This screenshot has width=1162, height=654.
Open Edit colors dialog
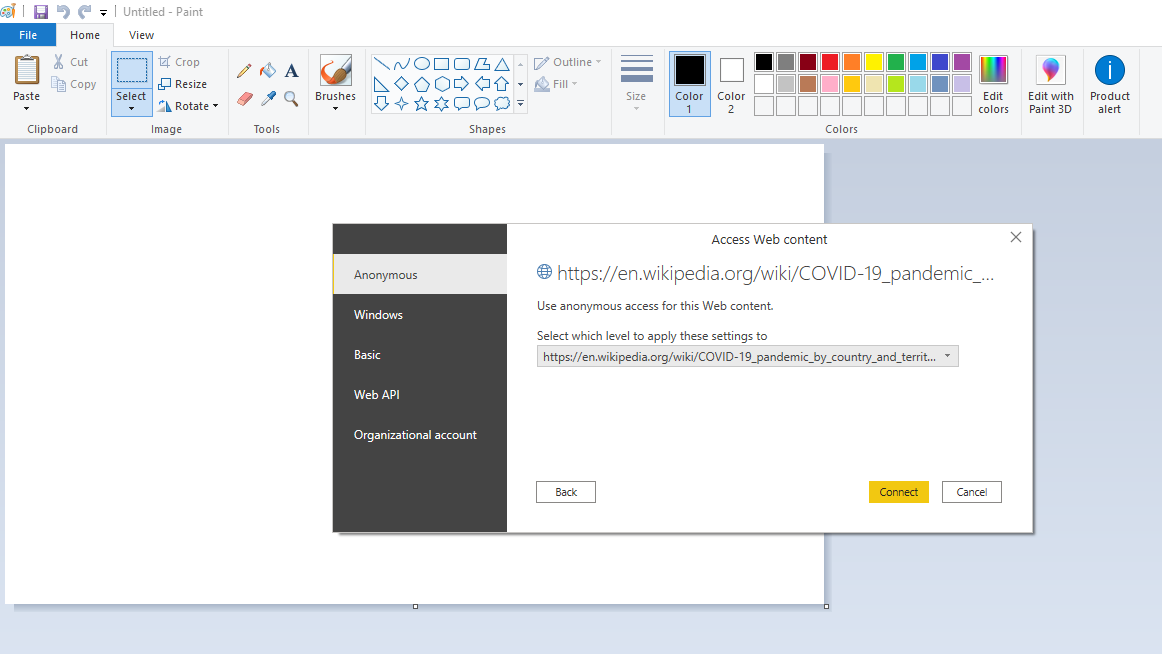pos(993,85)
